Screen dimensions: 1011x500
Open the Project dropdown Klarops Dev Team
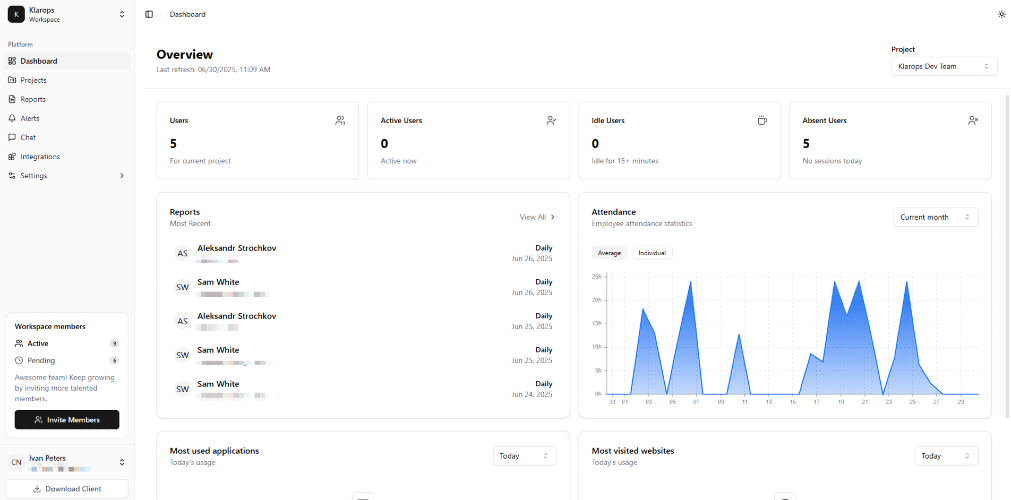click(944, 66)
